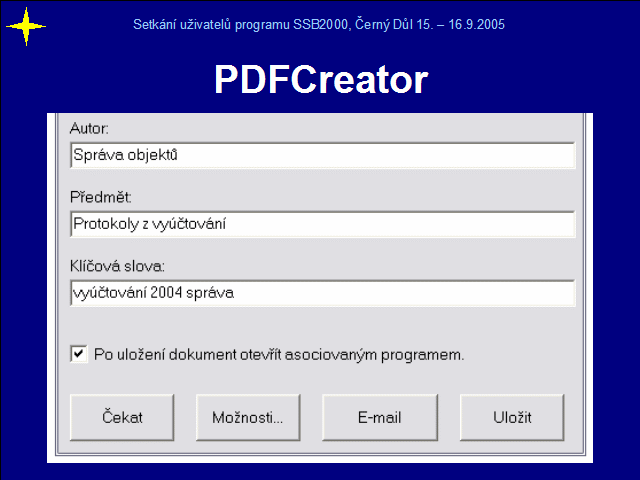Viewport: 640px width, 480px height.
Task: Click the Autor input field
Action: coord(322,155)
